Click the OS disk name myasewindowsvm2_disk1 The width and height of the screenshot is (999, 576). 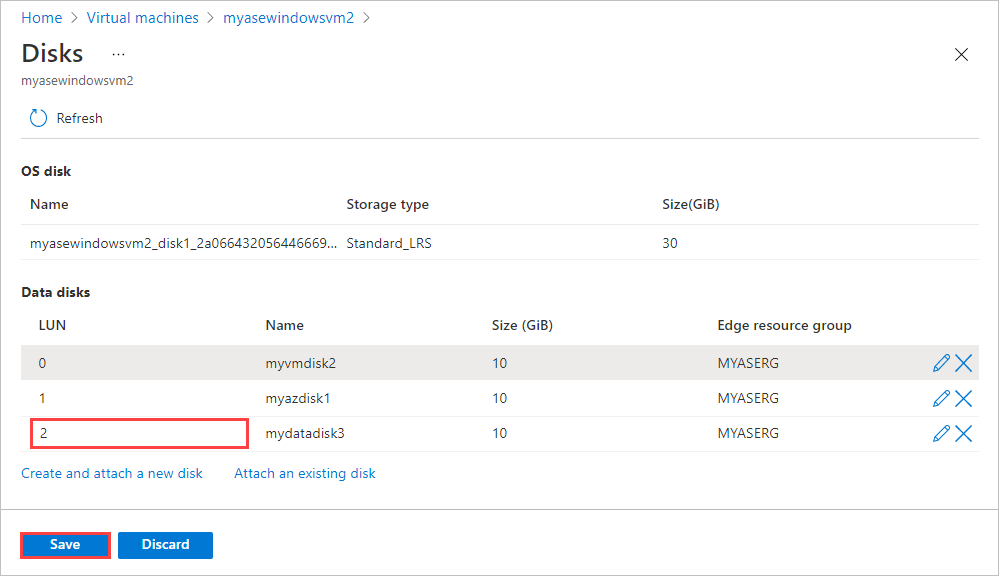click(183, 243)
